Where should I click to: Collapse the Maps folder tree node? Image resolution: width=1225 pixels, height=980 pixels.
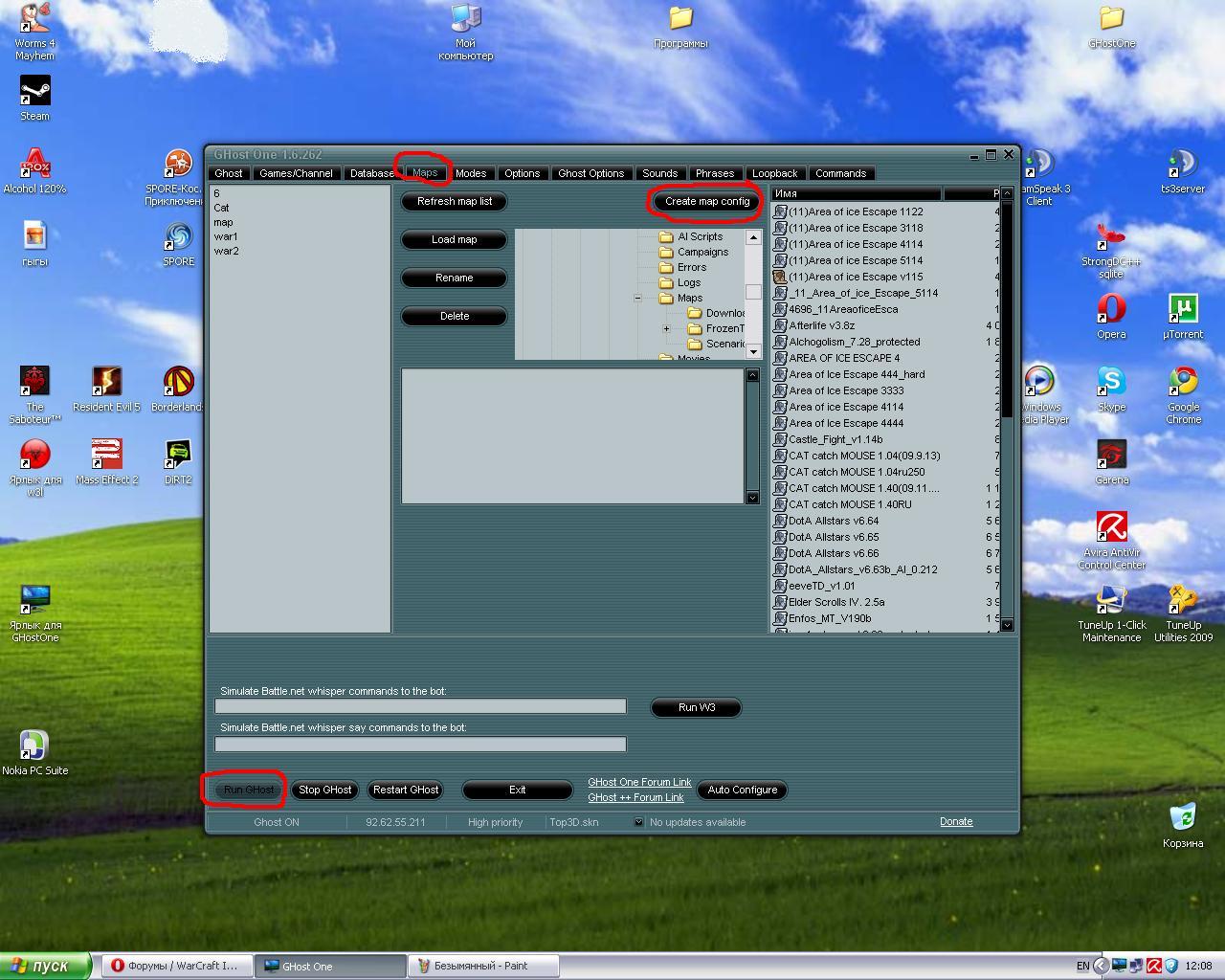click(x=637, y=299)
